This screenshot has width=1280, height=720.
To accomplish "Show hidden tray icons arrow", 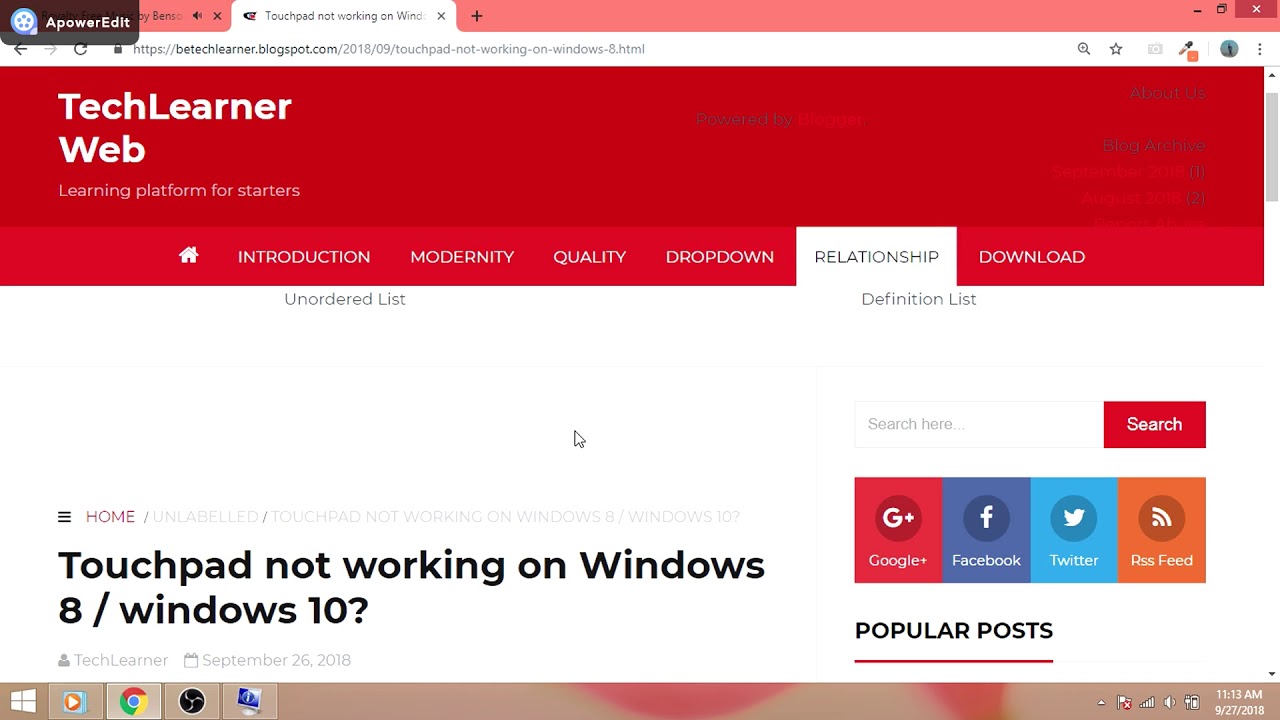I will pos(1101,702).
